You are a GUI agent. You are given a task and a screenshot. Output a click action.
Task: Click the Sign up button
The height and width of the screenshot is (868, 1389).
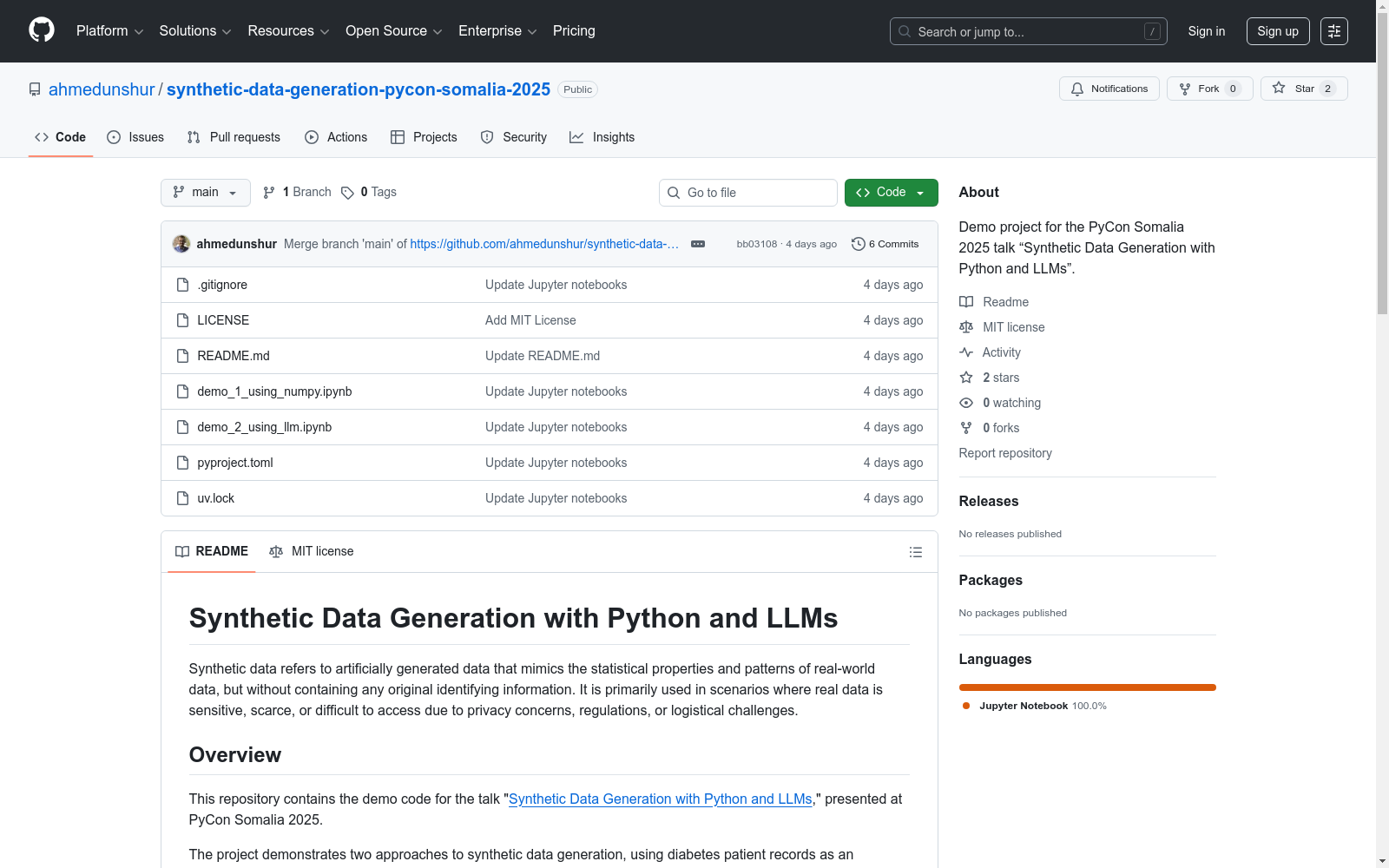click(1278, 31)
